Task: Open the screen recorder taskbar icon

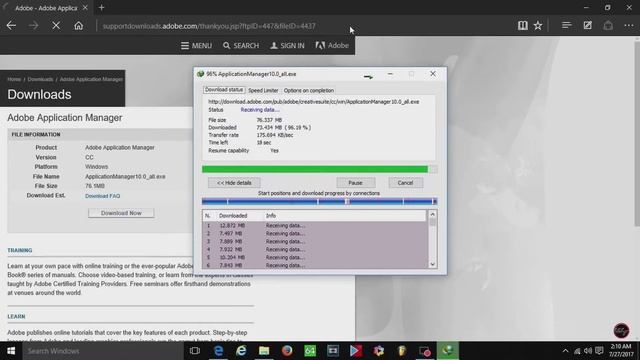Action: pos(424,351)
